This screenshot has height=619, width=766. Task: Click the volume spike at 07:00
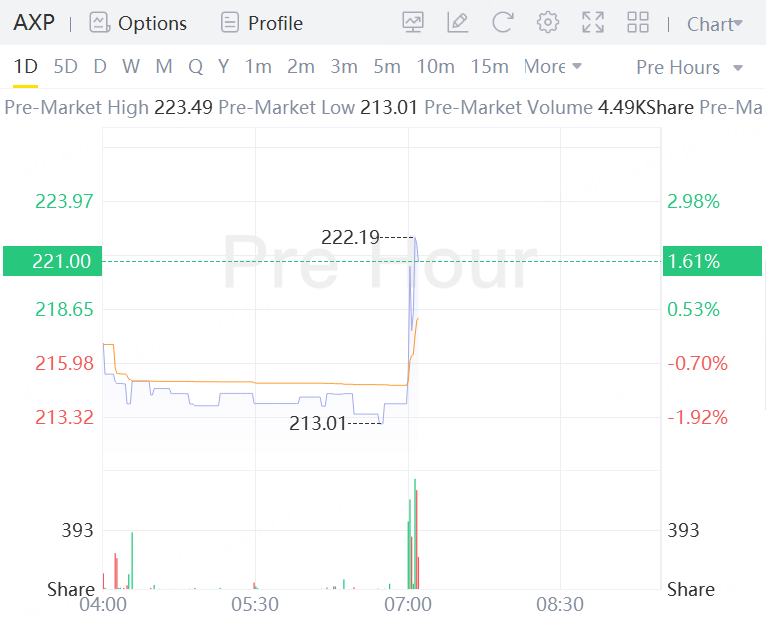pos(413,535)
